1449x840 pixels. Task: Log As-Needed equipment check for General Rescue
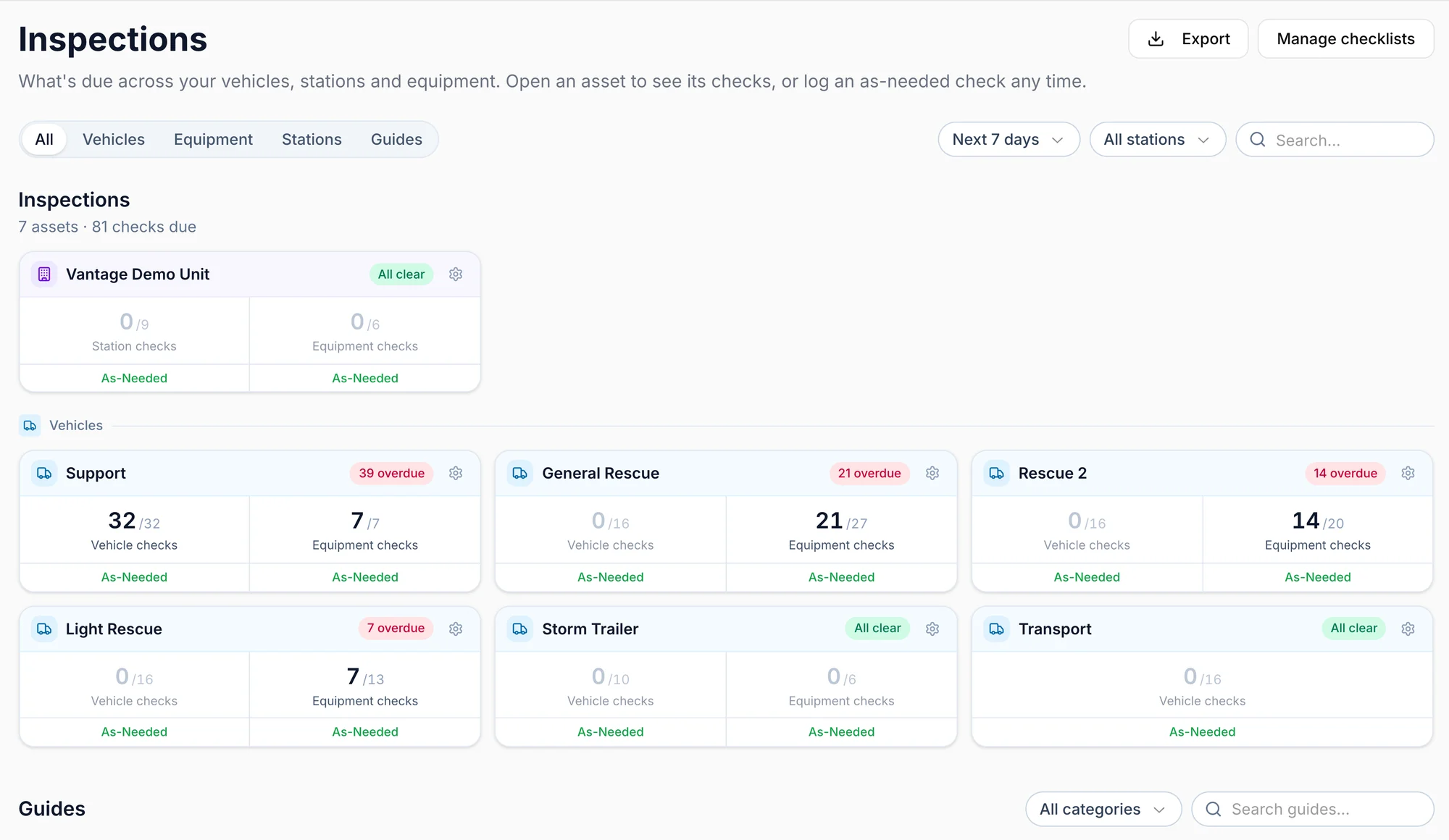[841, 578]
